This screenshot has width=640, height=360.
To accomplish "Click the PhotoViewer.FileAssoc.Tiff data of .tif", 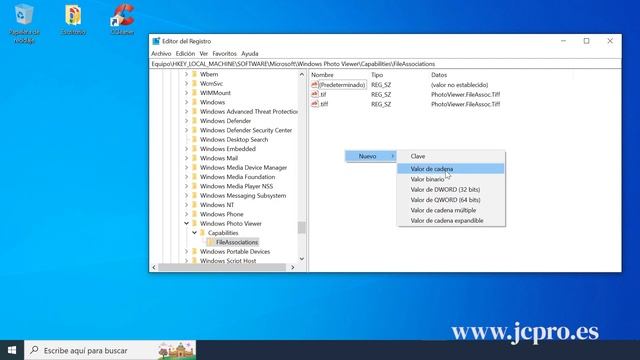I will click(465, 94).
